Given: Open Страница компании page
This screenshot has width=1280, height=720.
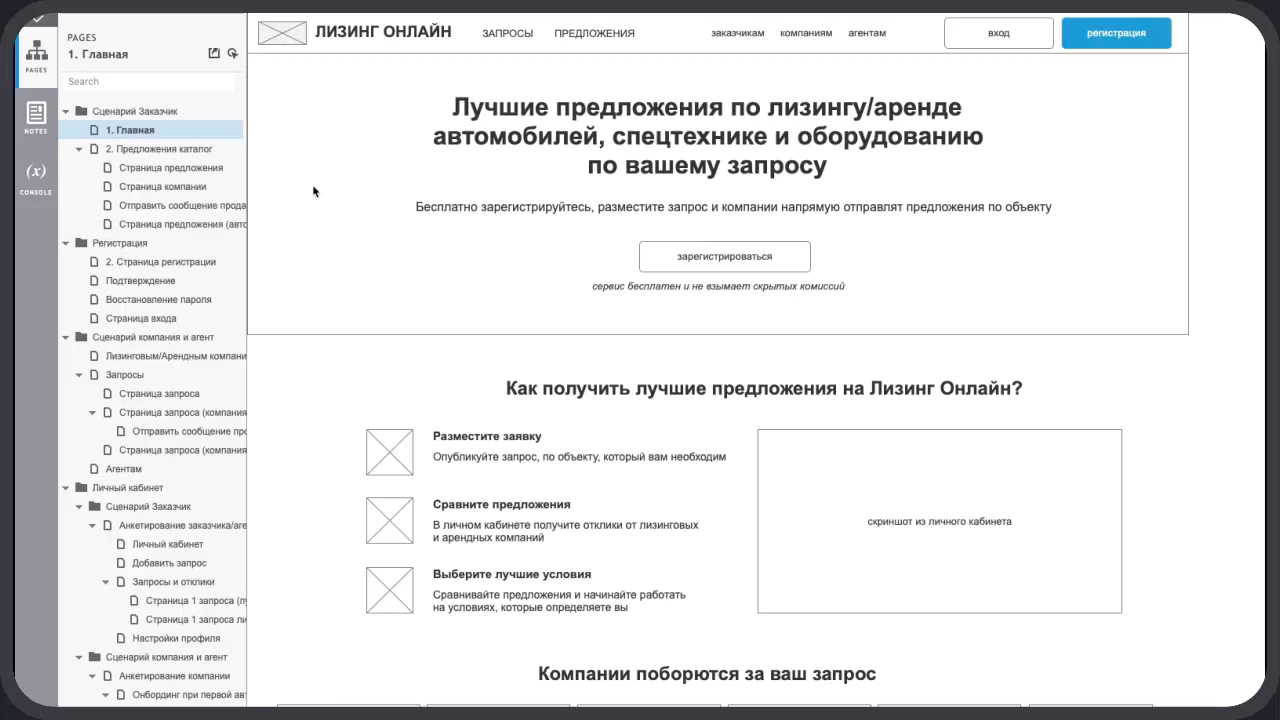Looking at the screenshot, I should (163, 187).
